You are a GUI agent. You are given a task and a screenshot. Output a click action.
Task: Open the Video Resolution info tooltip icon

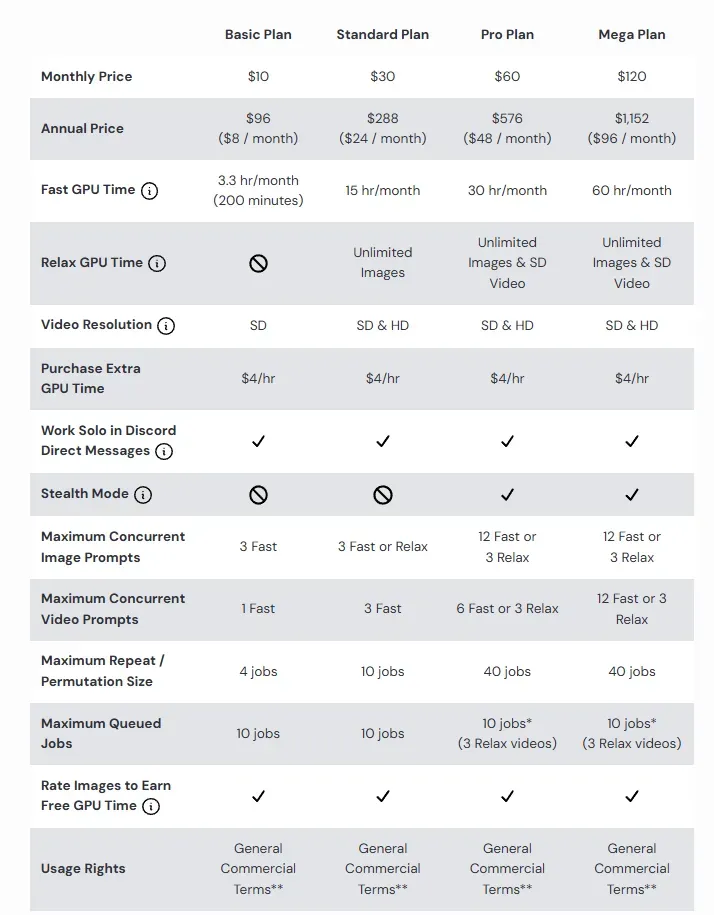pos(166,325)
